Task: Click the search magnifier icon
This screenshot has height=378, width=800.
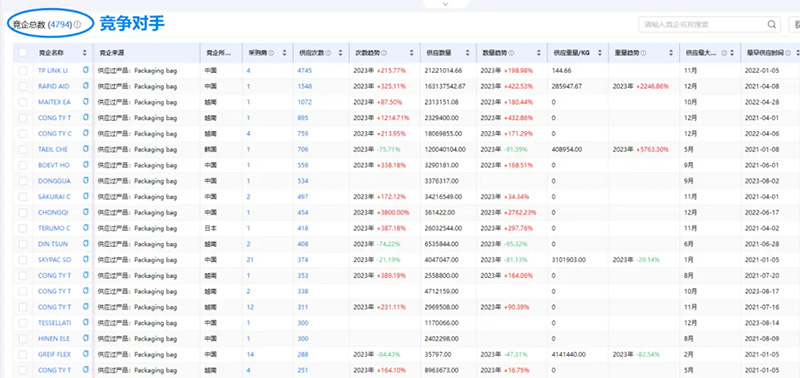Action: (x=771, y=24)
